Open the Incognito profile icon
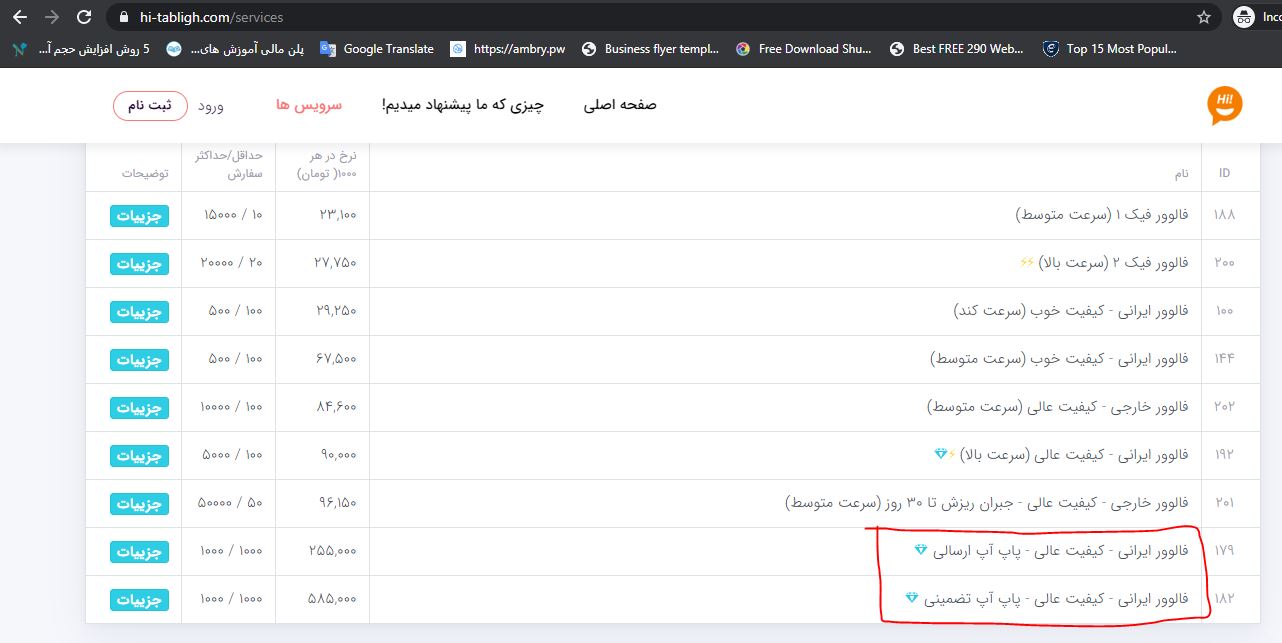Viewport: 1282px width, 643px height. [x=1244, y=17]
